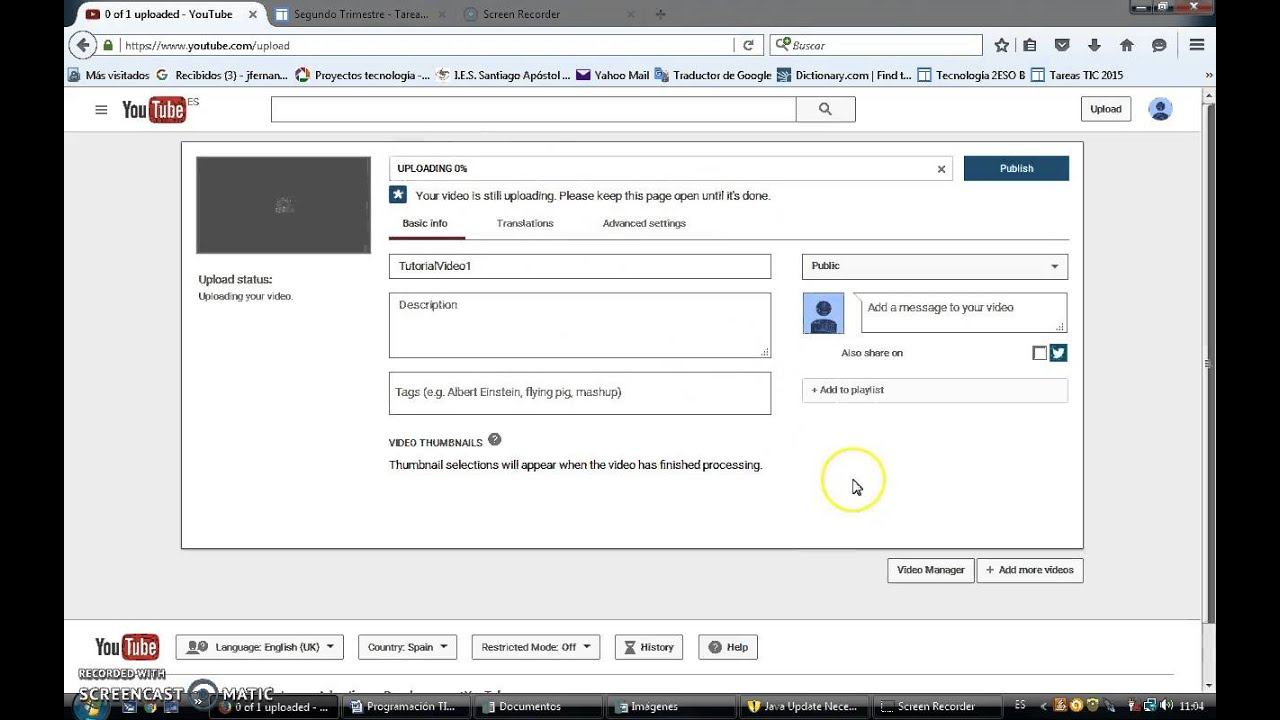Switch to the Segundo Trimestre browser tab
The height and width of the screenshot is (720, 1280).
[x=360, y=14]
